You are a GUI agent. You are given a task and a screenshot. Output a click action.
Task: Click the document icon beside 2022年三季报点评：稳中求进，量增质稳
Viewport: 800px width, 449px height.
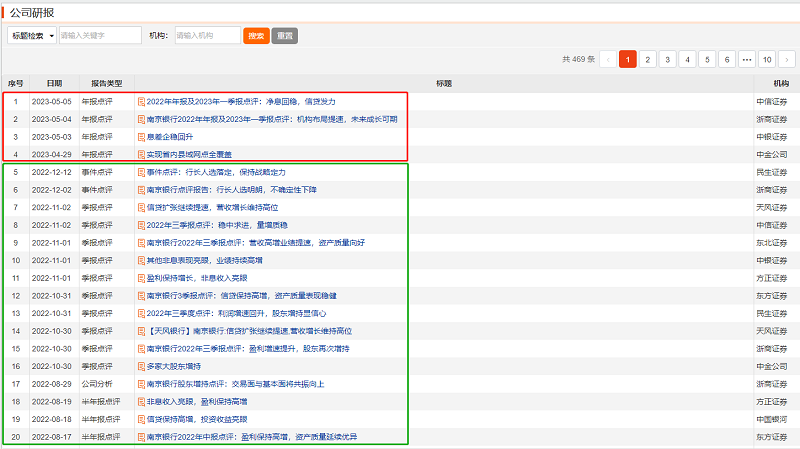point(141,225)
